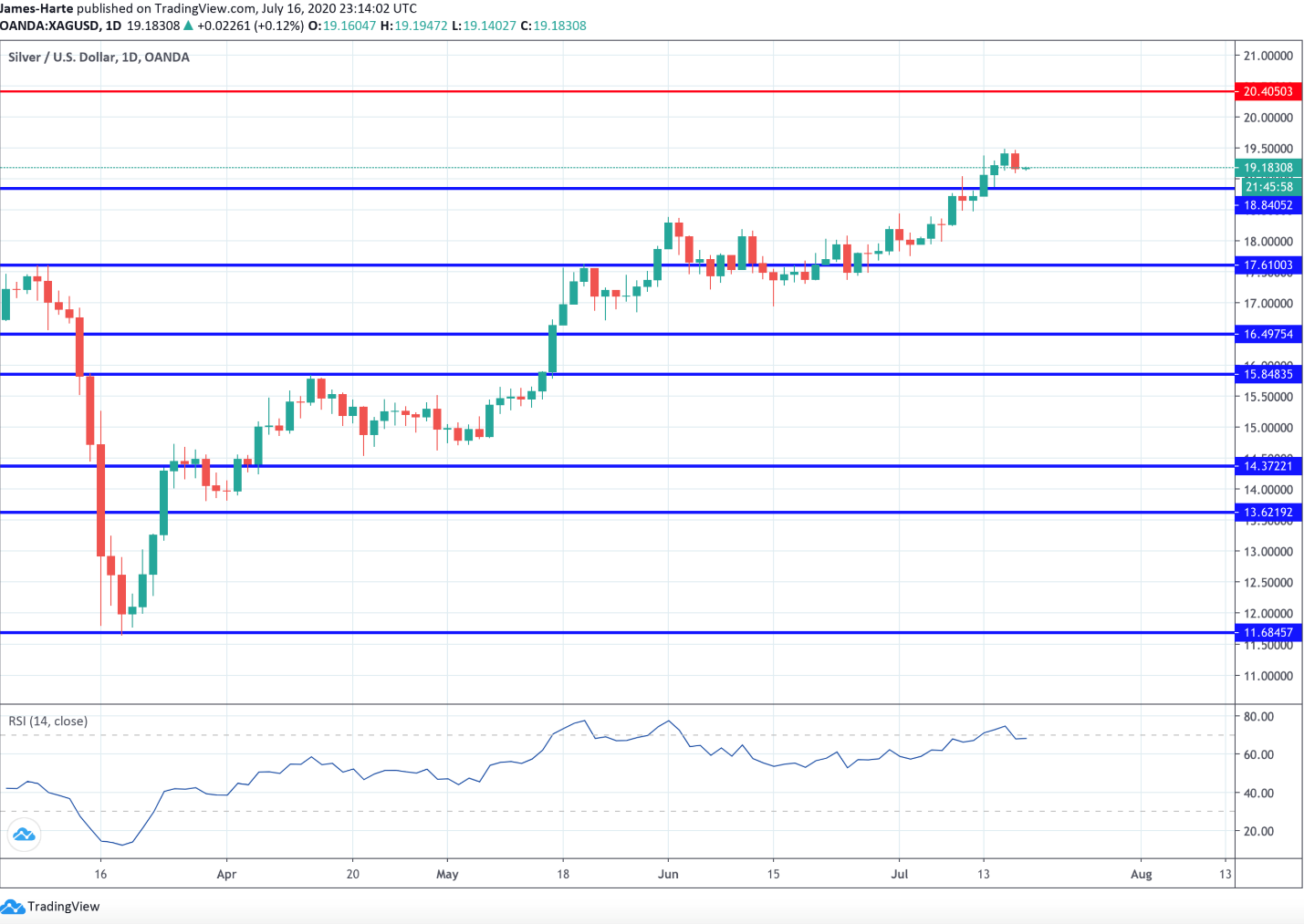Select the blue support label 18.84052
This screenshot has width=1304, height=924.
1269,205
